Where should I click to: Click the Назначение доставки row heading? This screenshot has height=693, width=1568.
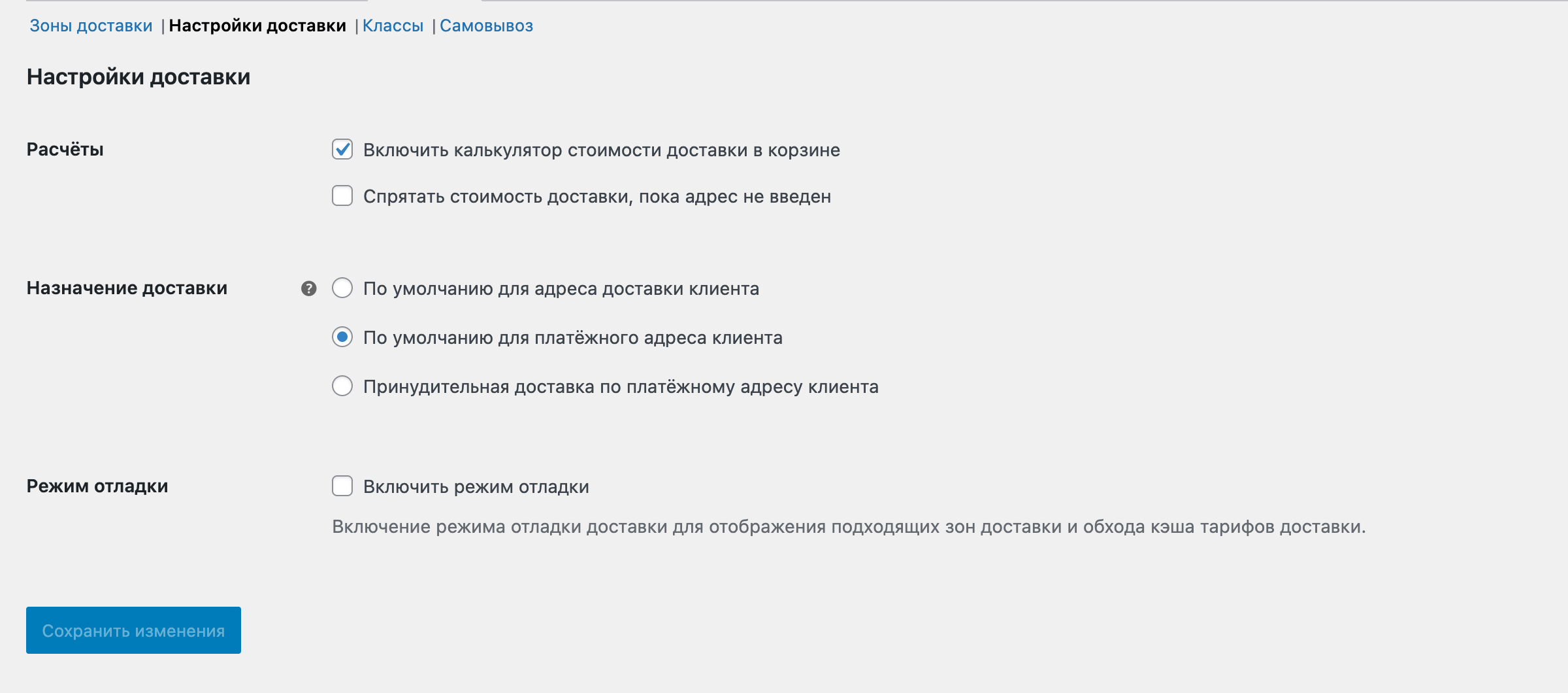pyautogui.click(x=127, y=288)
